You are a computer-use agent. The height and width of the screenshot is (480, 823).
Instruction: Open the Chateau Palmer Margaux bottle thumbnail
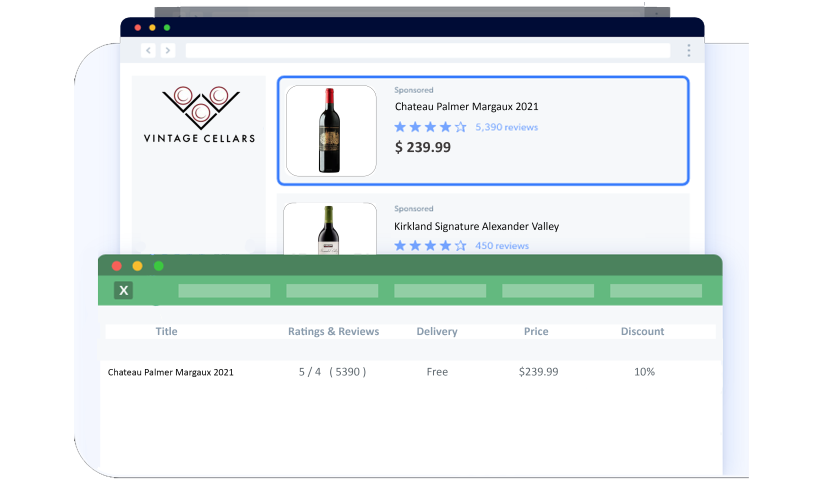point(331,131)
